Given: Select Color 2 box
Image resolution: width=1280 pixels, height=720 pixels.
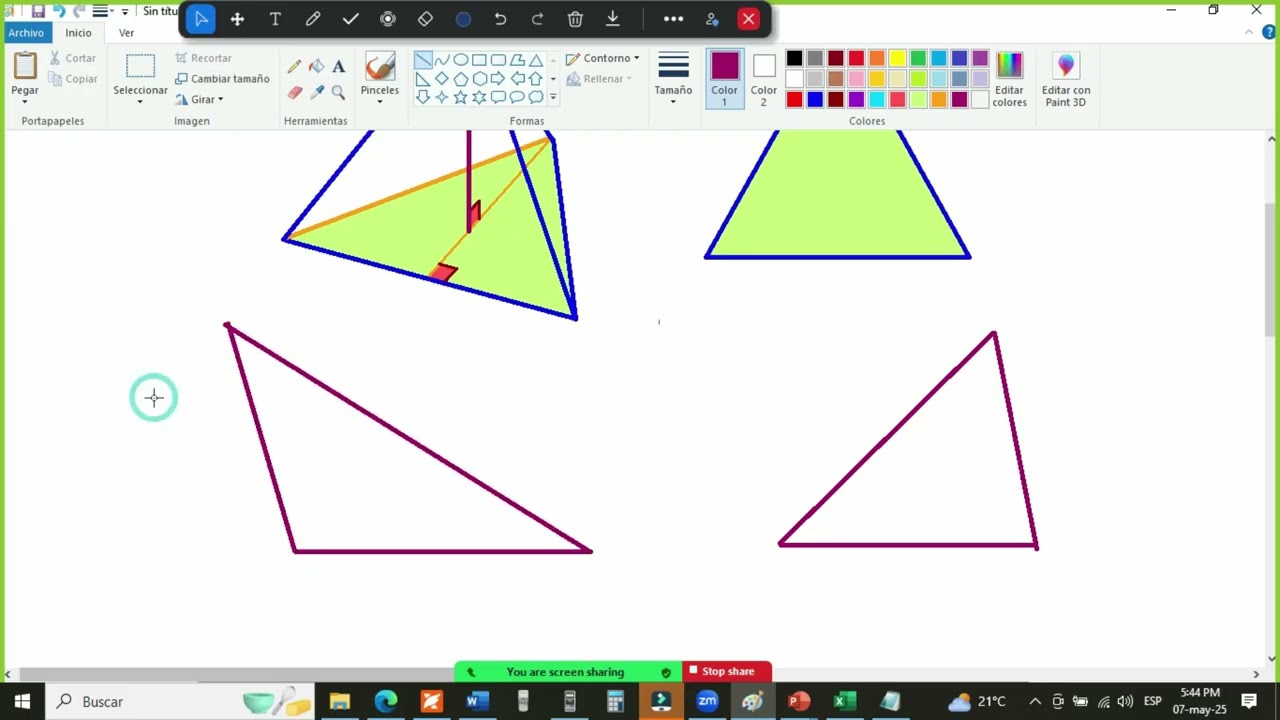Looking at the screenshot, I should click(764, 79).
